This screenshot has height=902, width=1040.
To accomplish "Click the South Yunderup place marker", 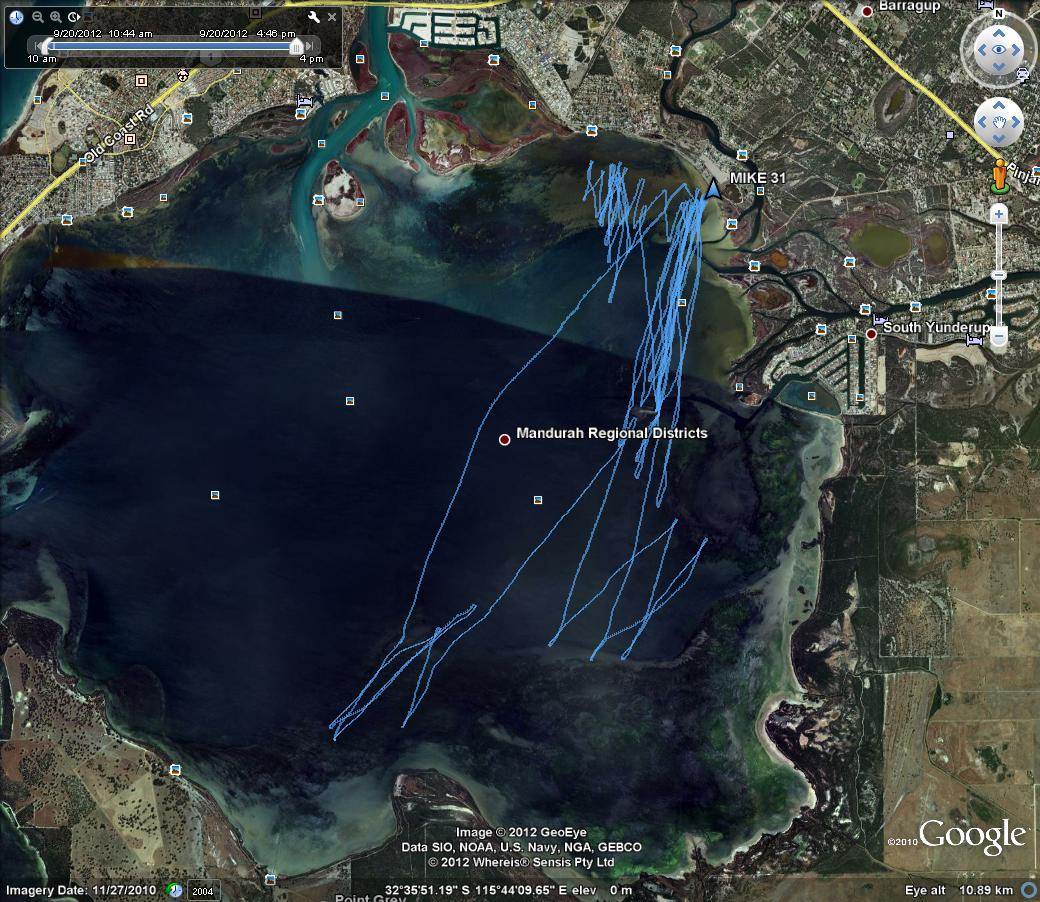I will coord(871,333).
